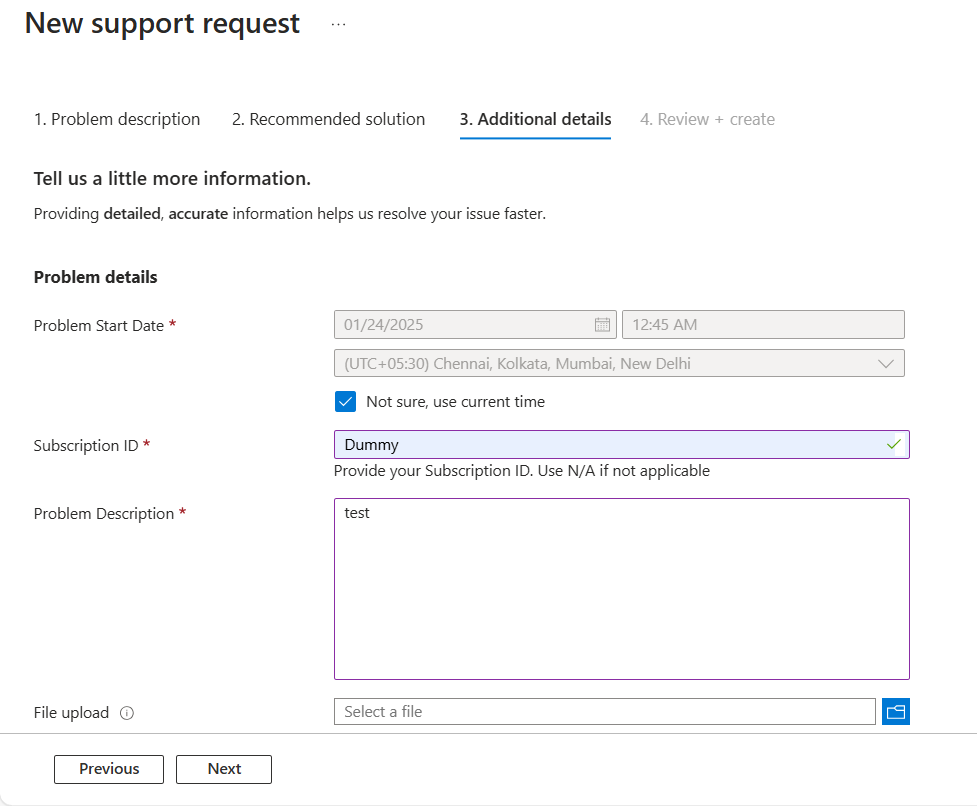Viewport: 977px width, 806px height.
Task: Click the Previous button
Action: [109, 769]
